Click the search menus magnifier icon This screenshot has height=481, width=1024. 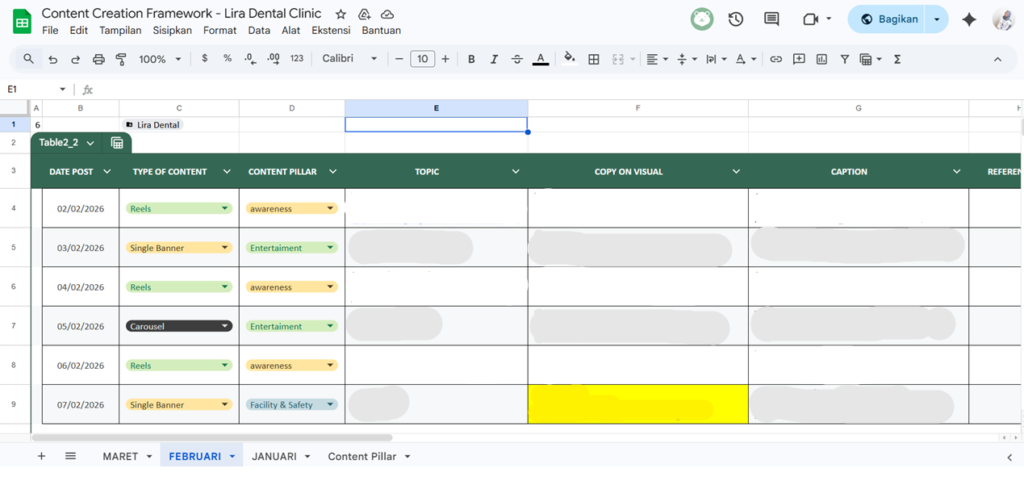pyautogui.click(x=29, y=59)
